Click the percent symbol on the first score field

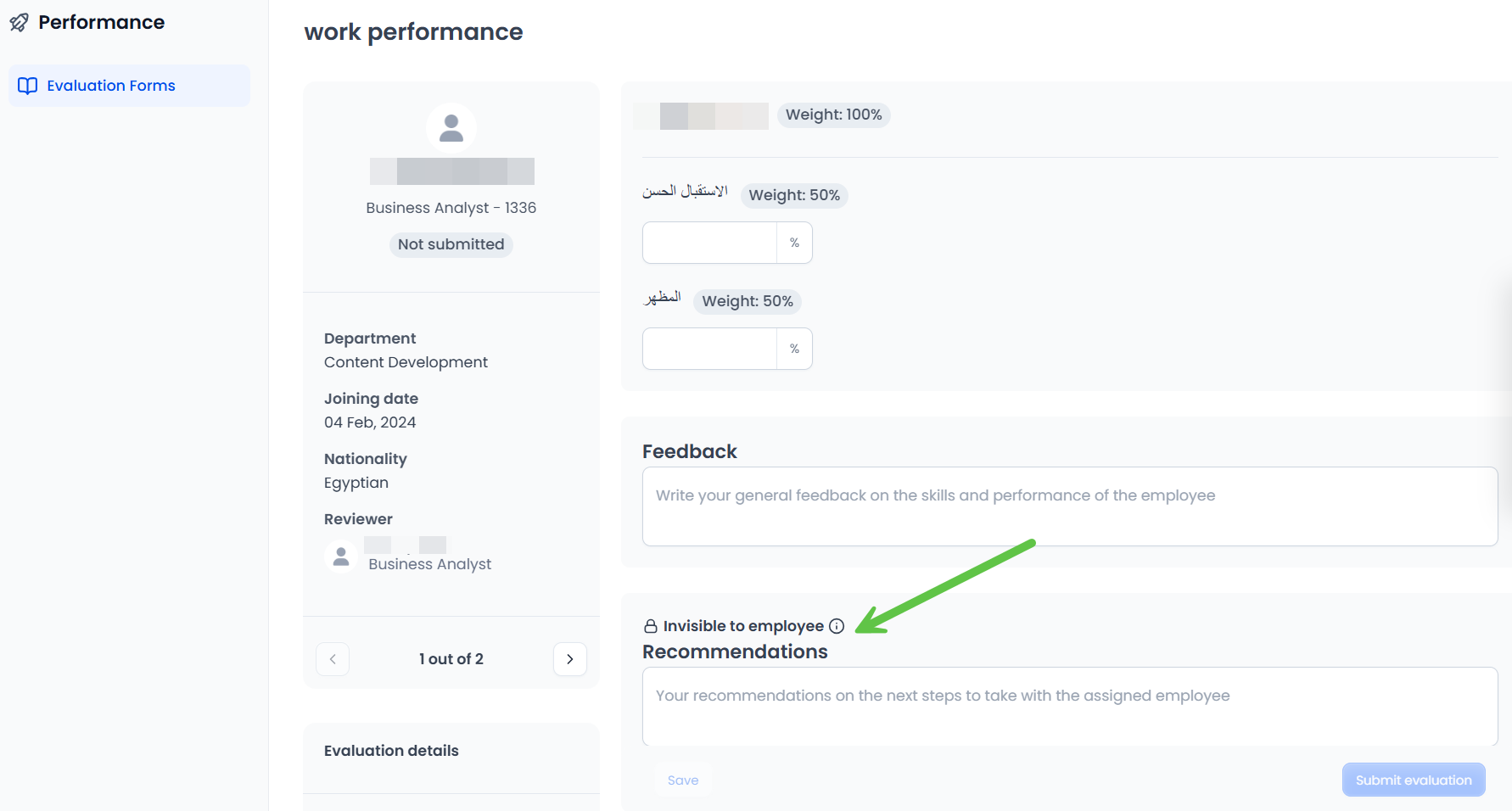click(794, 243)
